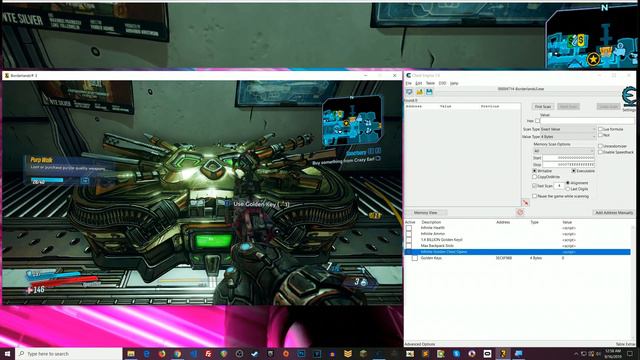Click the Cheat Engine title bar logo
The image size is (640, 360).
pyautogui.click(x=408, y=76)
